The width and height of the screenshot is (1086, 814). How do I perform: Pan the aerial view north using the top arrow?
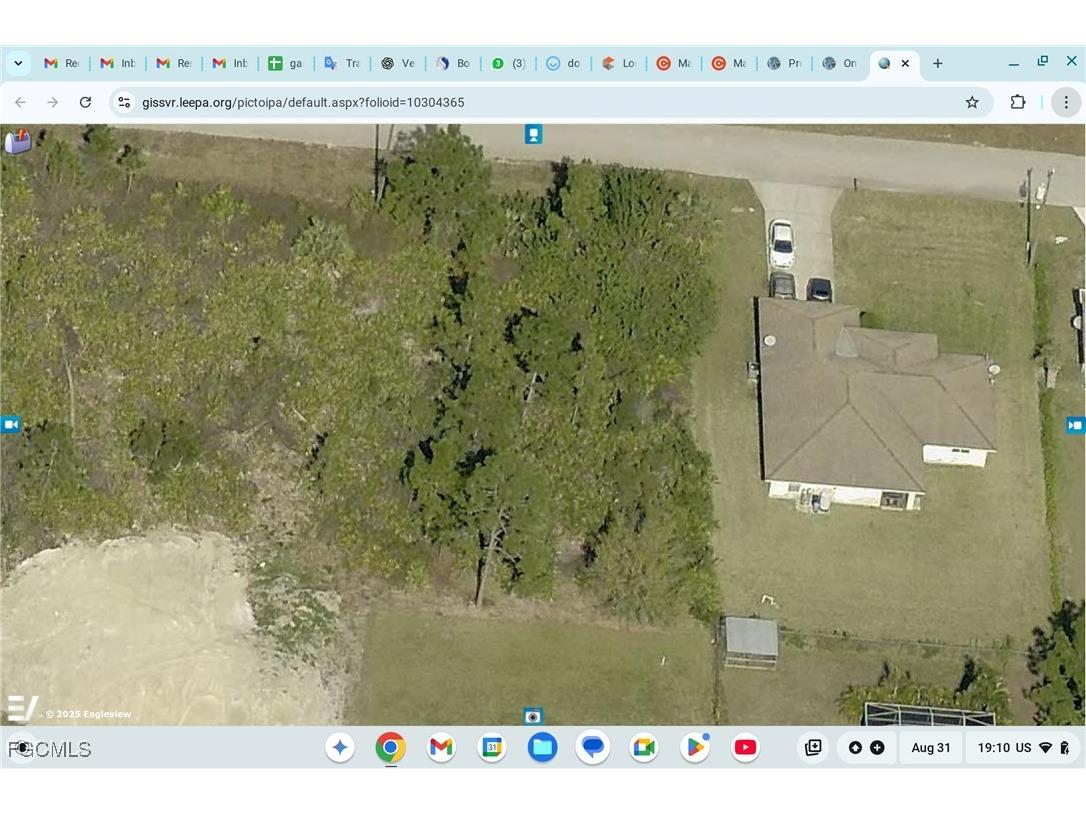533,133
